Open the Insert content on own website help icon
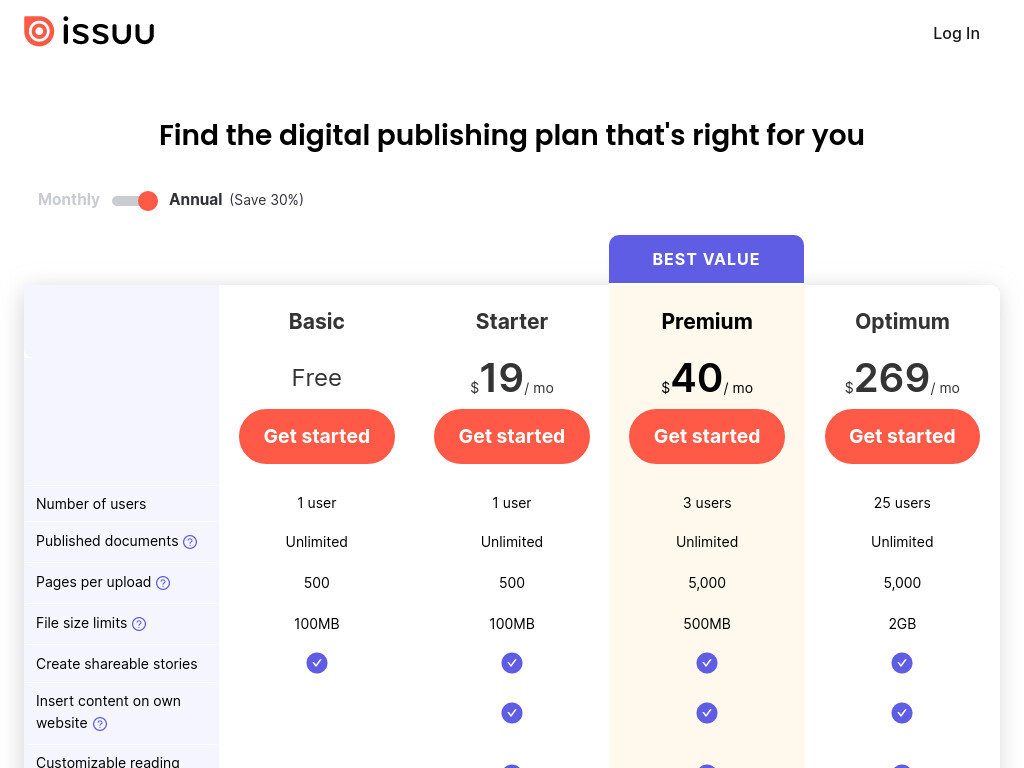1024x768 pixels. [100, 724]
